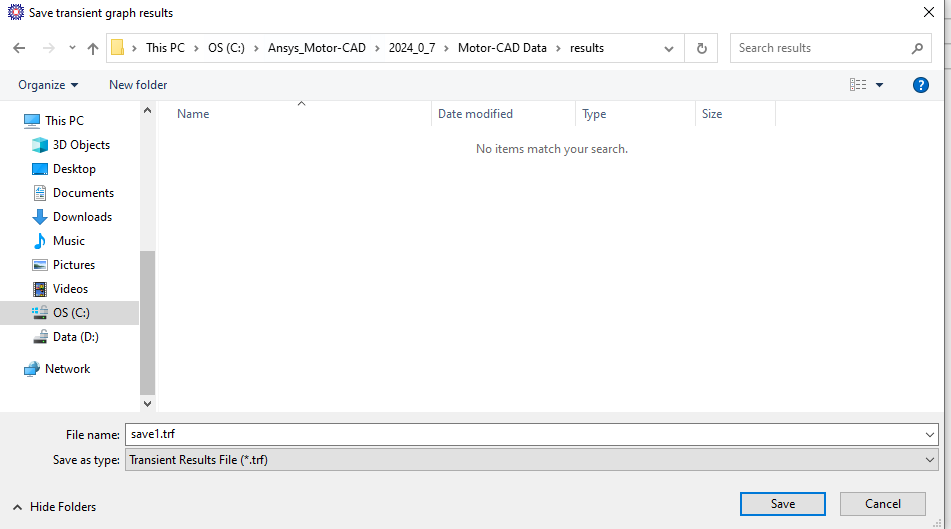This screenshot has height=529, width=951.
Task: Select '2024_0_7' breadcrumb segment
Action: click(412, 48)
